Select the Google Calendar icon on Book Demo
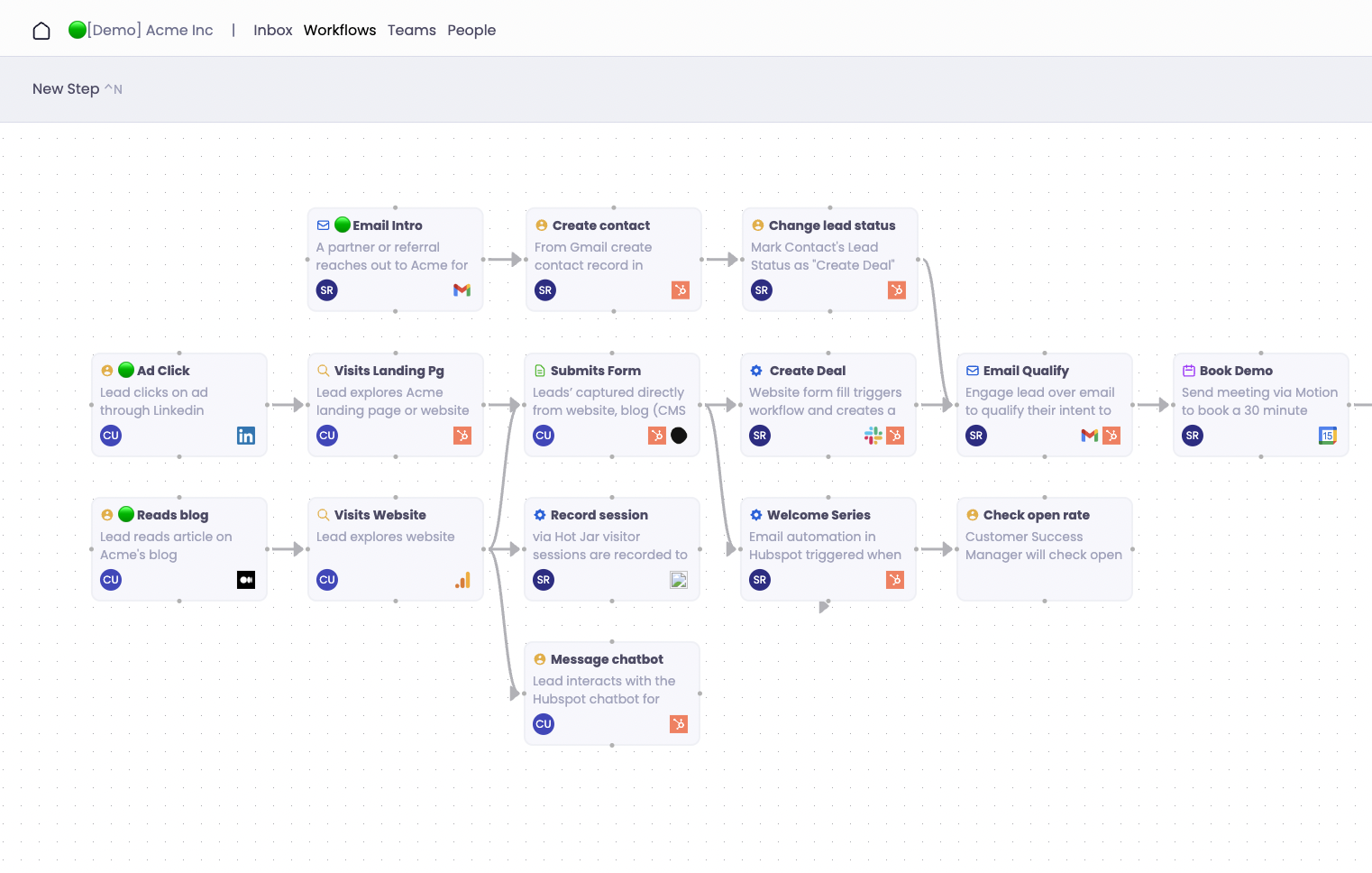Viewport: 1372px width, 873px height. tap(1328, 435)
